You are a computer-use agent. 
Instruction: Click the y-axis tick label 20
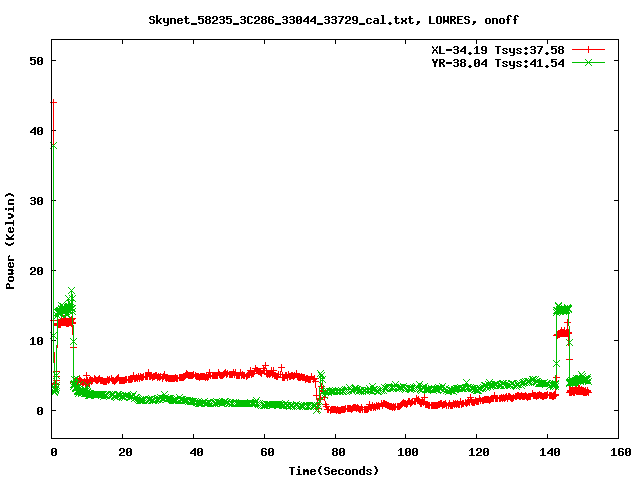click(36, 271)
